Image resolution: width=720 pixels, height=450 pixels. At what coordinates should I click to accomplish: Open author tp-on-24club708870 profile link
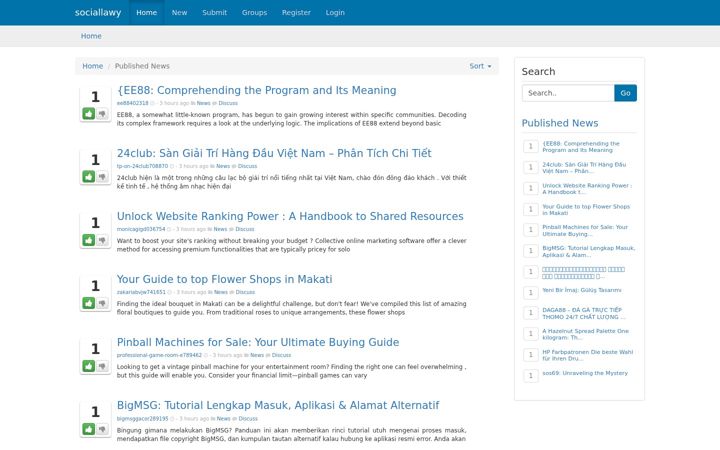coord(142,166)
